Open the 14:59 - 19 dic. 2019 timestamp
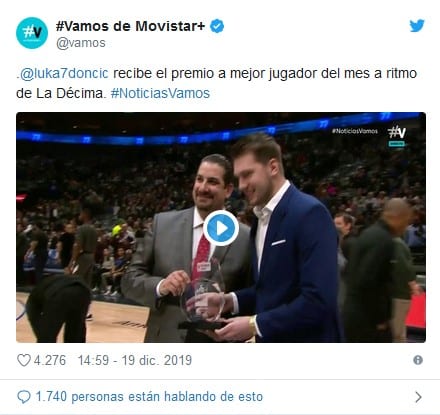 point(135,360)
